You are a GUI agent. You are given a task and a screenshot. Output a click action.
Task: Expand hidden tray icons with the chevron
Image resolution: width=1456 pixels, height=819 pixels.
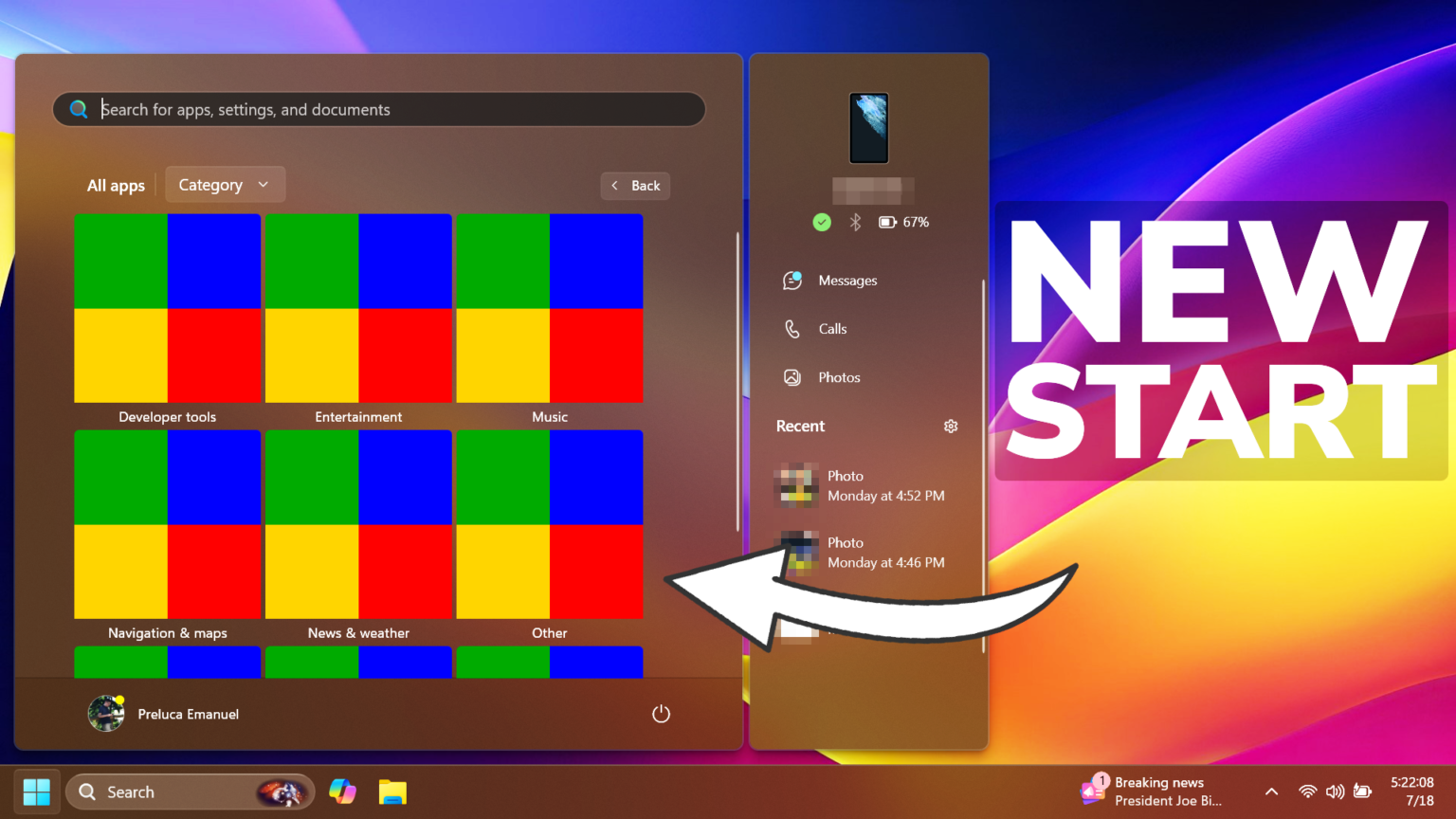point(1271,791)
